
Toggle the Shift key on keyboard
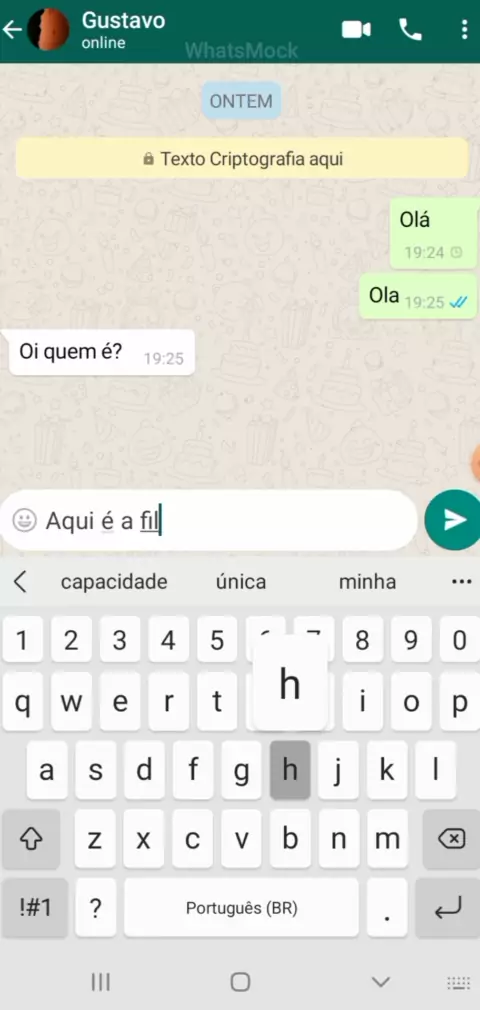click(31, 839)
